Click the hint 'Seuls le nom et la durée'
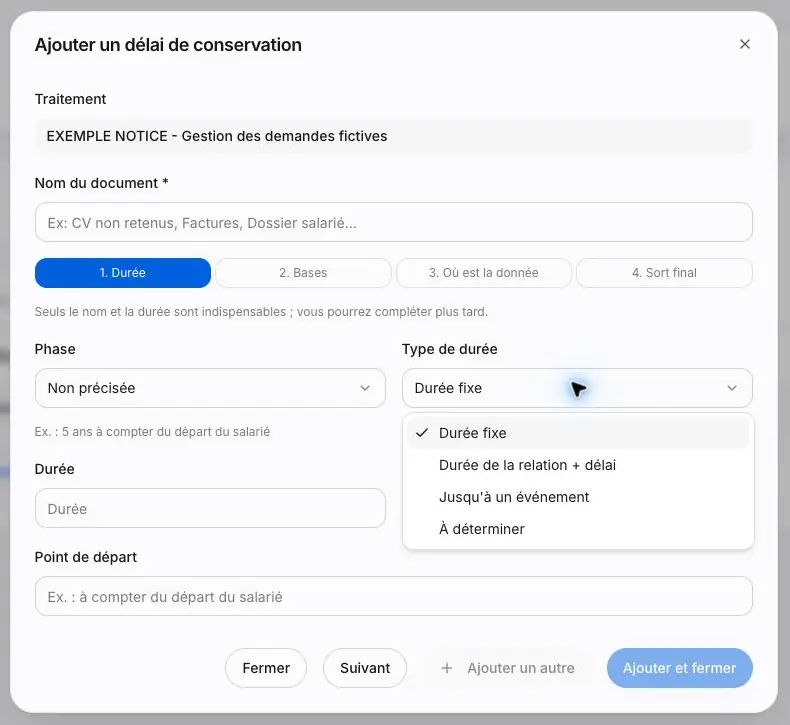This screenshot has width=790, height=725. [x=261, y=312]
